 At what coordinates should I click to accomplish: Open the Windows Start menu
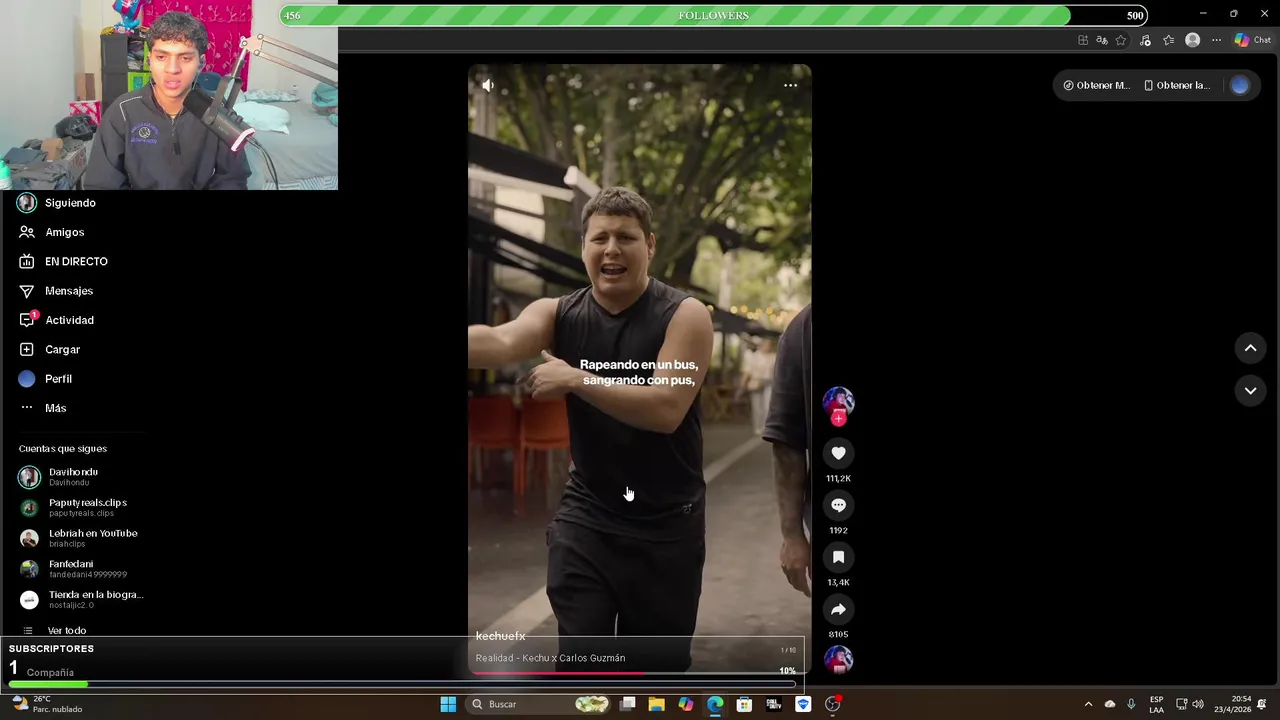pyautogui.click(x=448, y=704)
